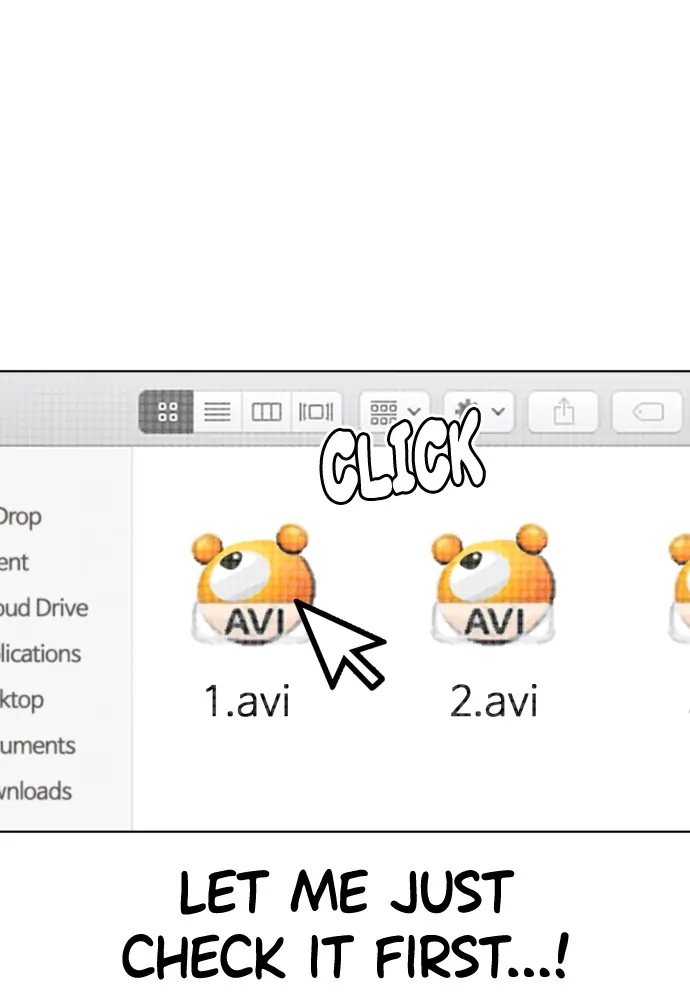Open iCloud Drive in the sidebar
The image size is (690, 1000).
click(x=43, y=608)
